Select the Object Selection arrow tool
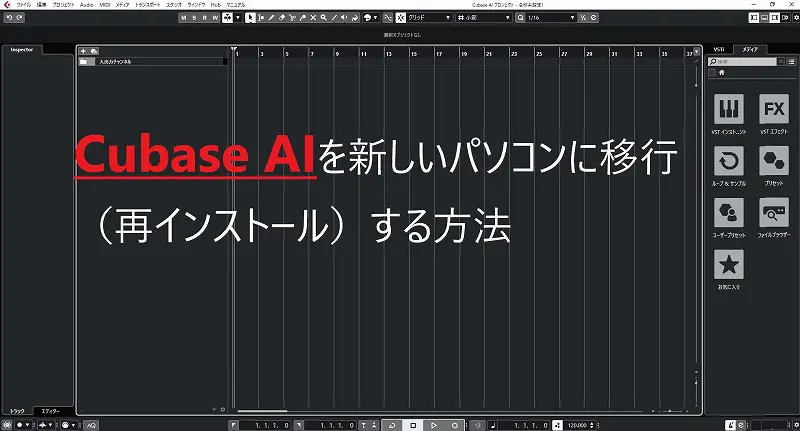Image resolution: width=800 pixels, height=431 pixels. pos(250,17)
